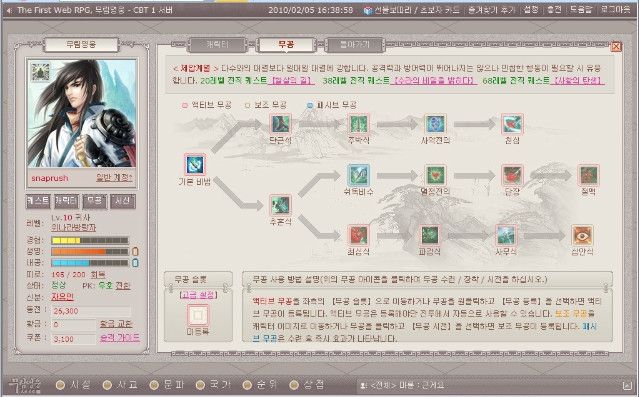Select the 쇄심식 skill icon

359,235
